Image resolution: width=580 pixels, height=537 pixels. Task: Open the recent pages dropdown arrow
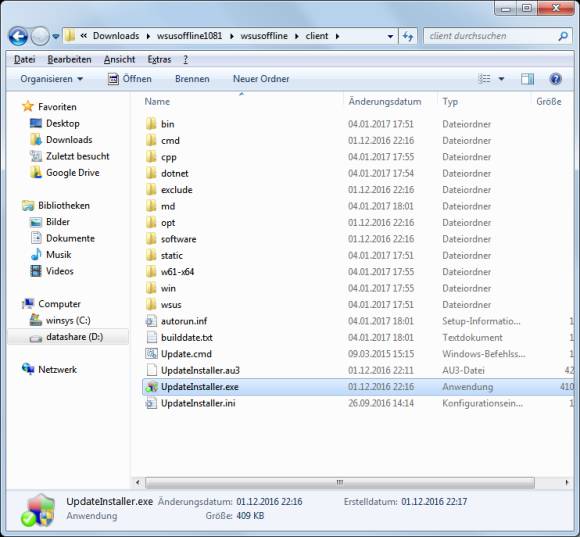tap(56, 36)
